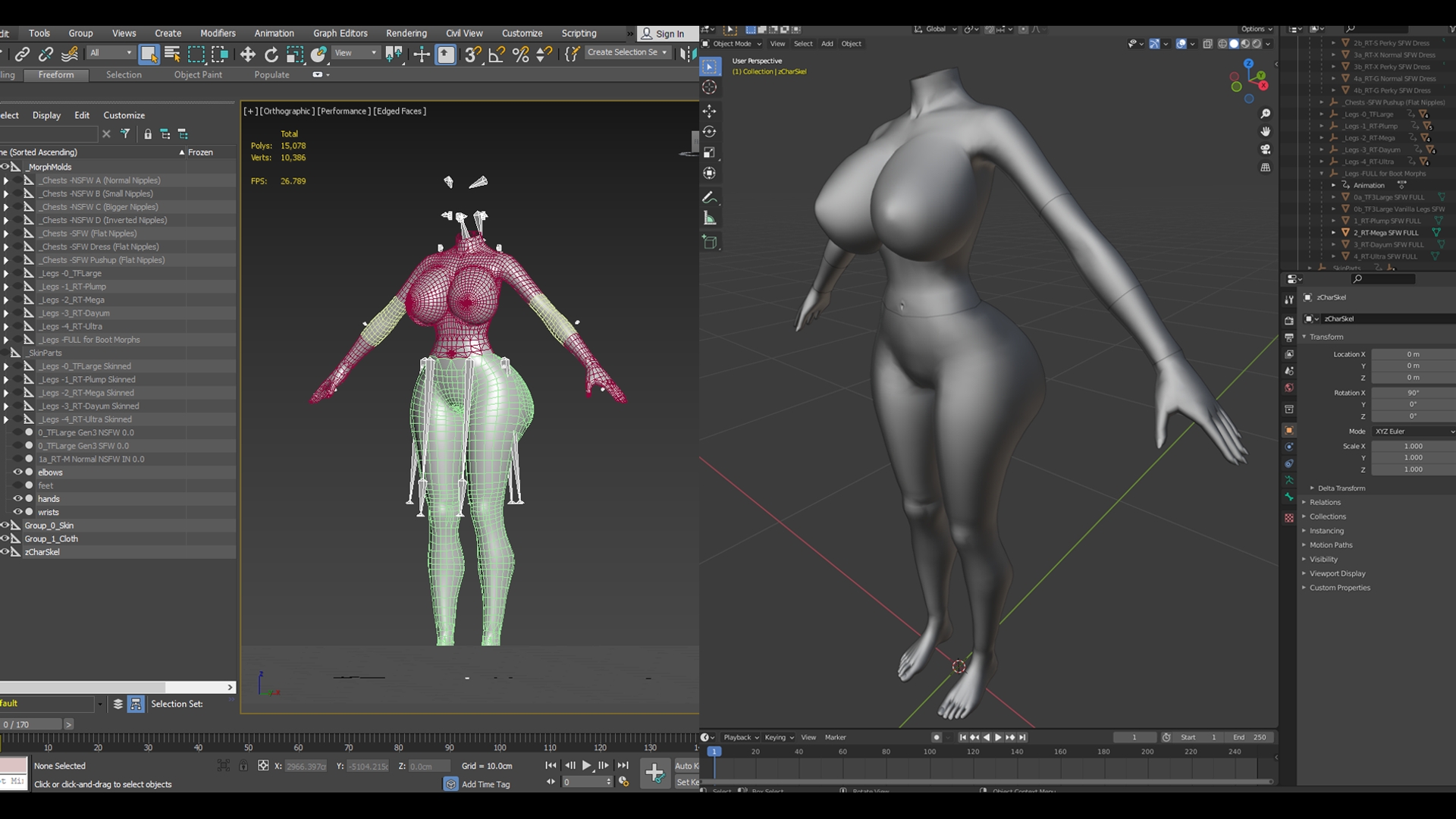
Task: Toggle the 3D Snaps icon
Action: (473, 54)
